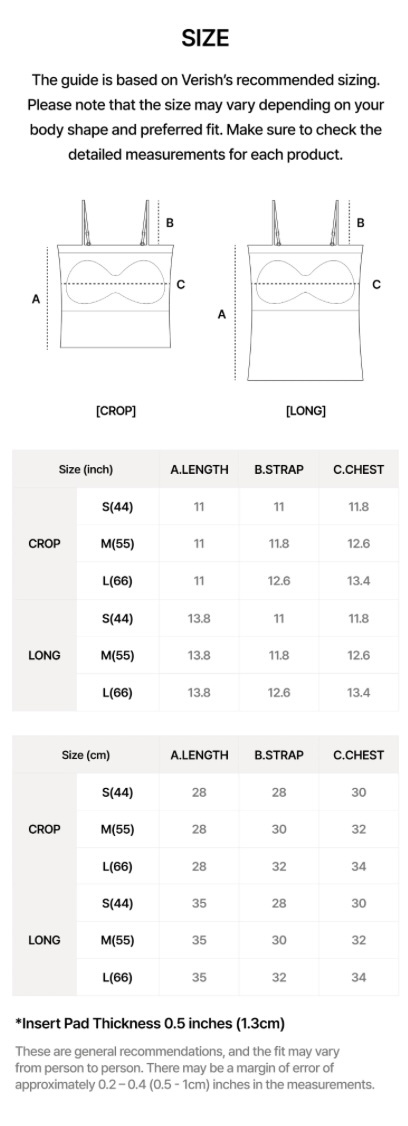Select C.CHEST column header in cm table
The width and height of the screenshot is (408, 1126).
pos(359,755)
